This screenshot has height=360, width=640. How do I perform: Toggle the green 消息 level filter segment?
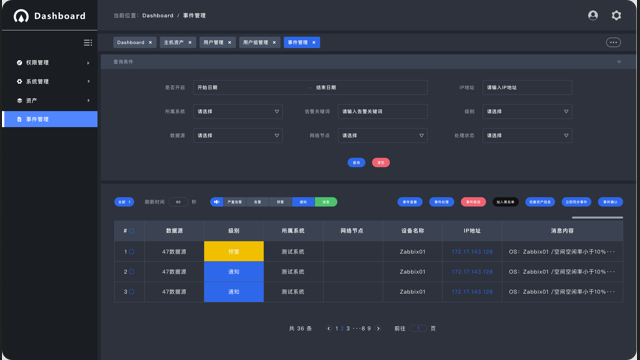[326, 202]
